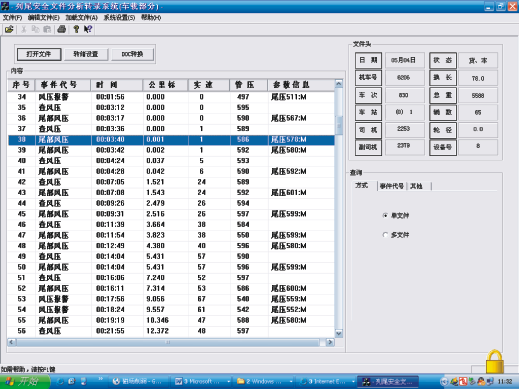Open the 帮助(H) menu
The width and height of the screenshot is (519, 389).
[x=151, y=18]
